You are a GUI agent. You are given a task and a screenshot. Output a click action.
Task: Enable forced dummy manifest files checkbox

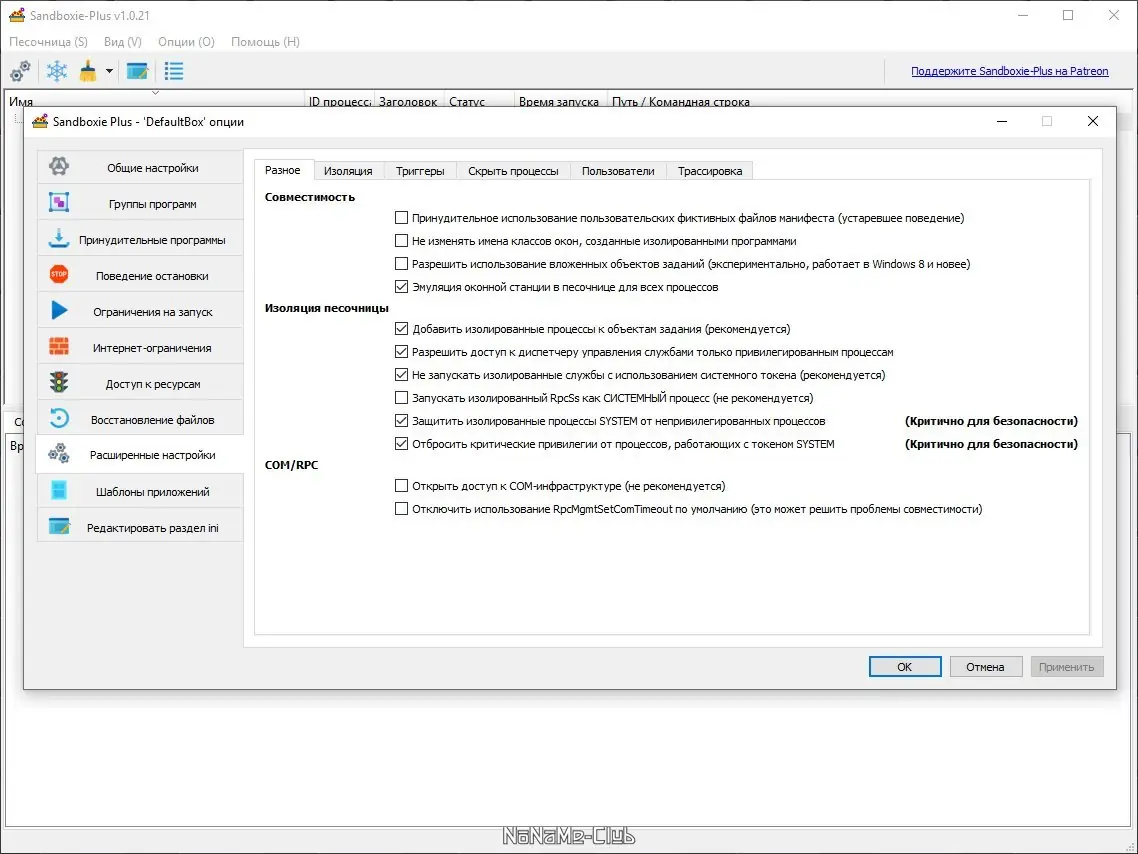click(x=401, y=218)
